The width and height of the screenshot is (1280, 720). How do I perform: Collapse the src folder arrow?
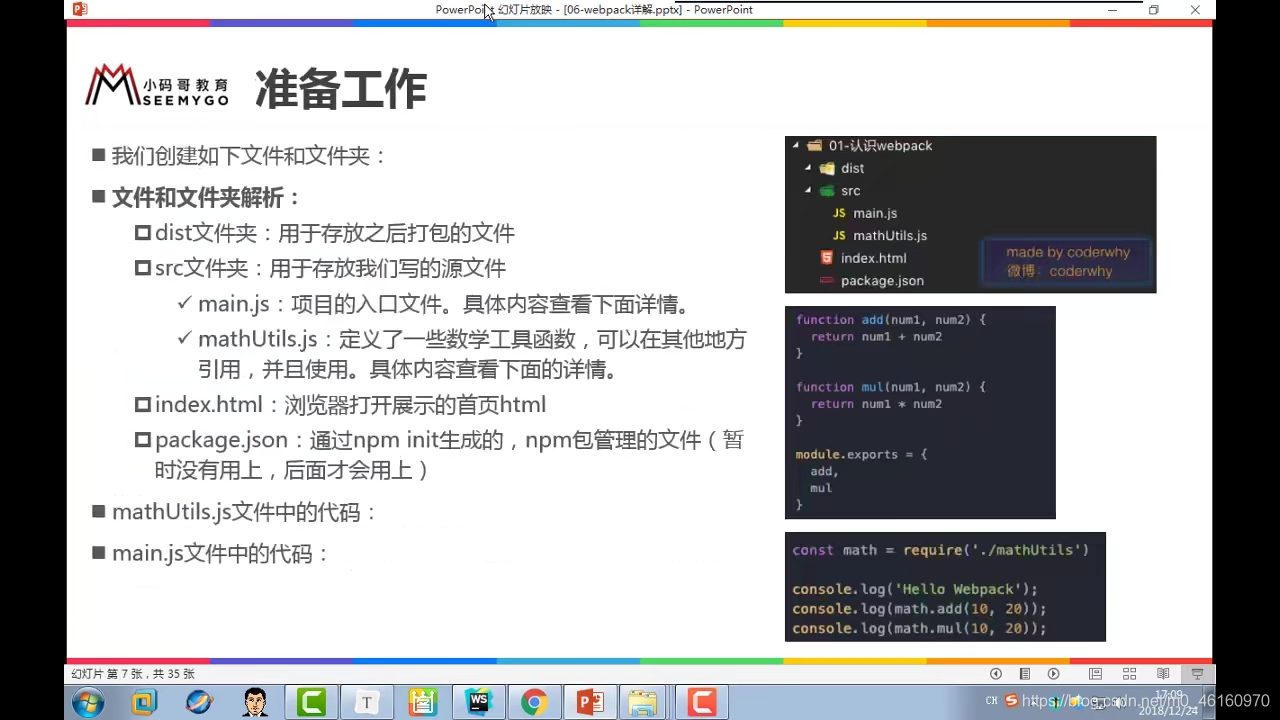point(808,190)
